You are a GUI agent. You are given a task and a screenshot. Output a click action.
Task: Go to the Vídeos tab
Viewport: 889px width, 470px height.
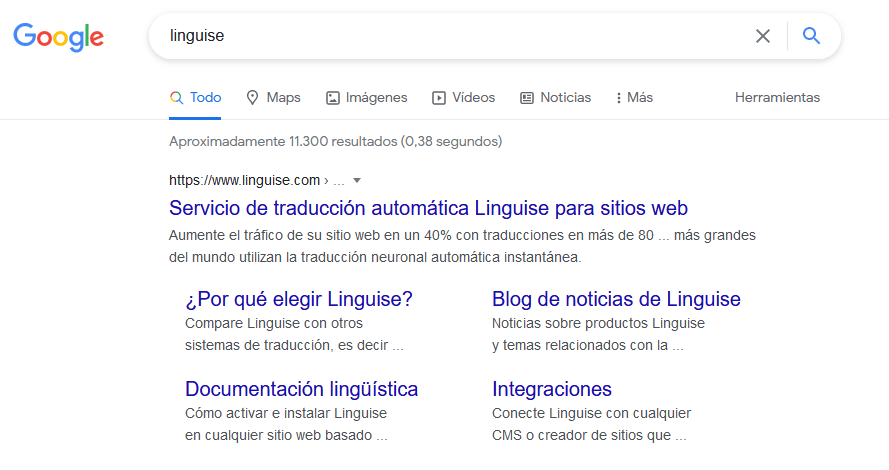click(x=463, y=98)
